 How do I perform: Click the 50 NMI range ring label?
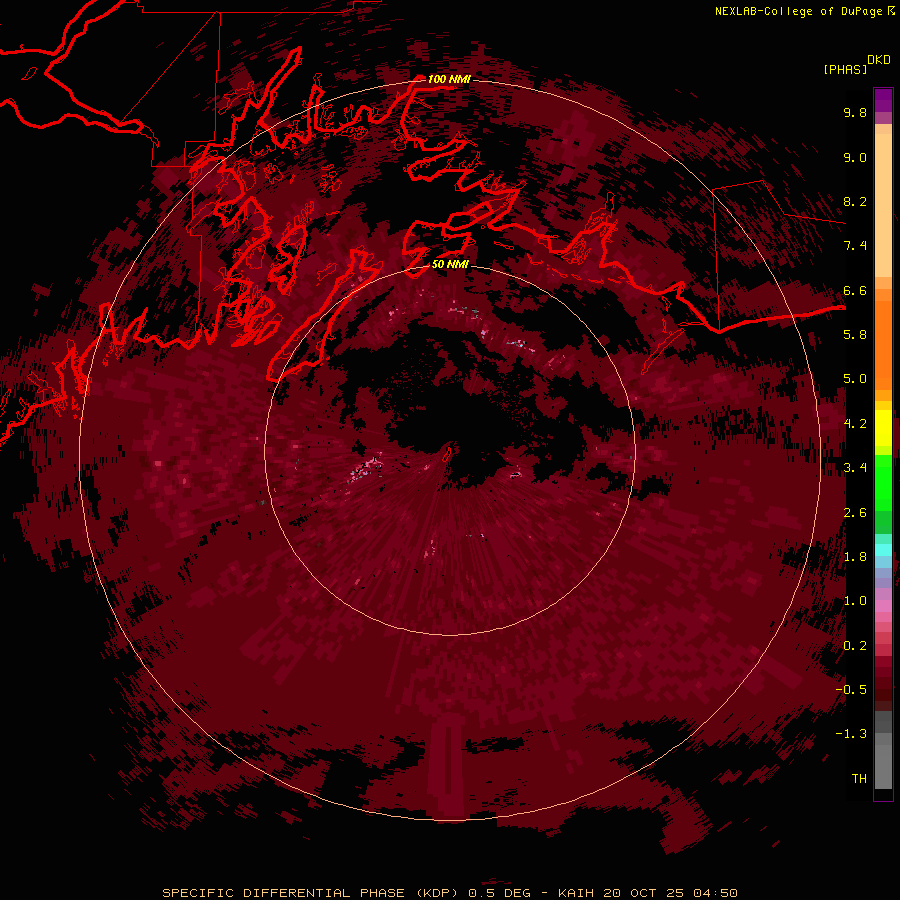(450, 264)
